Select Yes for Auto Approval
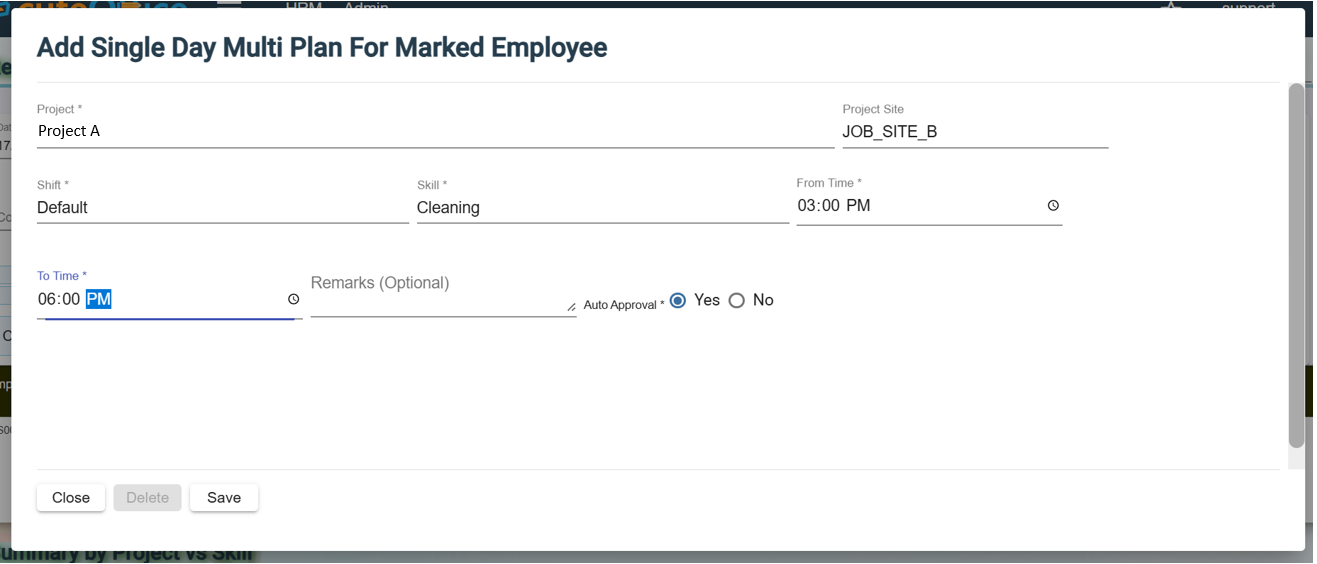 tap(678, 300)
